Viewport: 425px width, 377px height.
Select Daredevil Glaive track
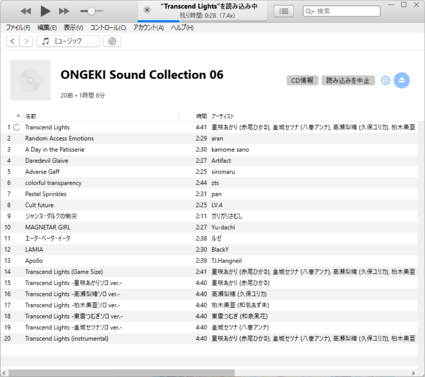tap(209, 161)
